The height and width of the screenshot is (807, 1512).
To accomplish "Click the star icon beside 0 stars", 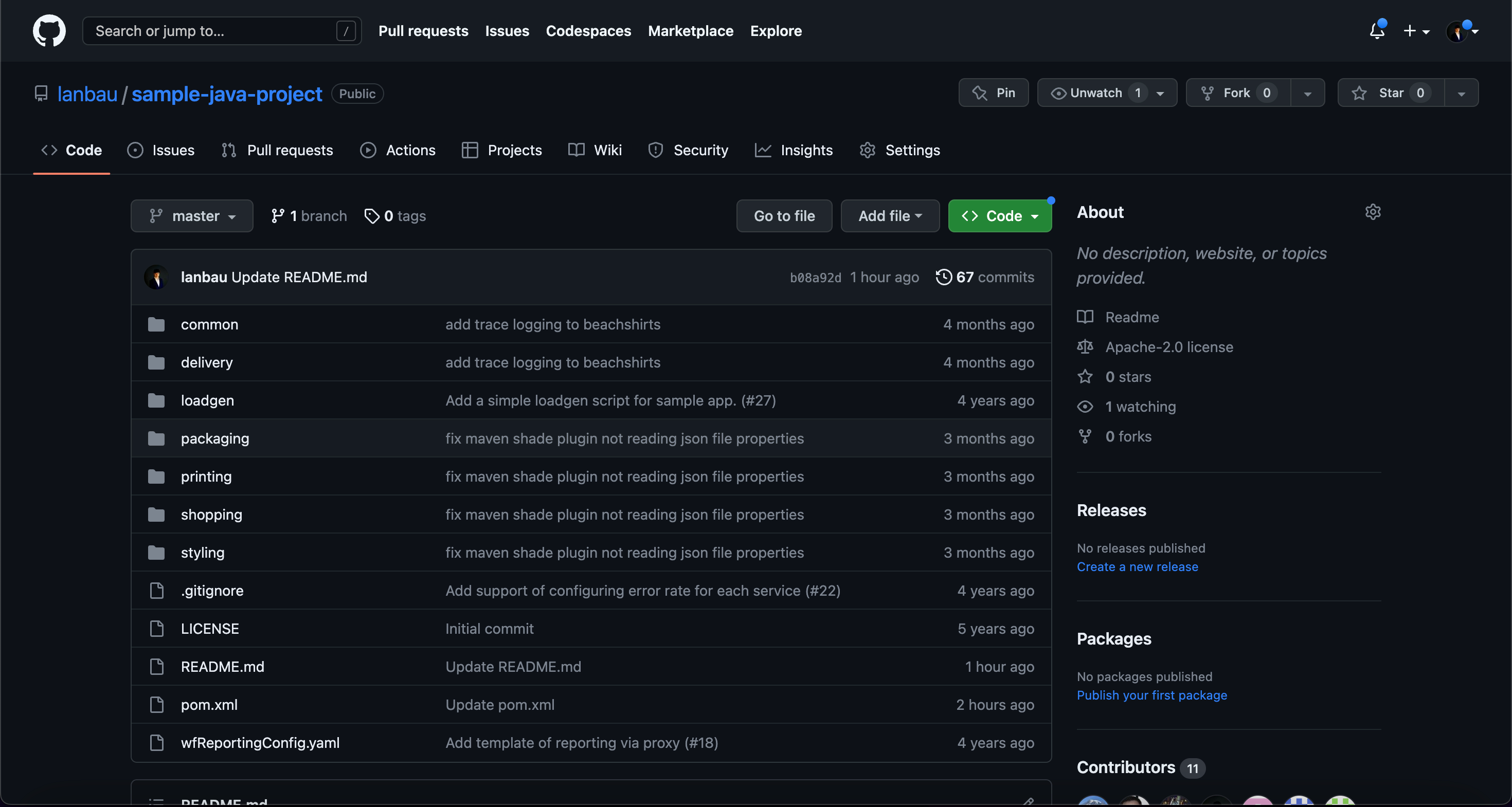I will (x=1085, y=377).
